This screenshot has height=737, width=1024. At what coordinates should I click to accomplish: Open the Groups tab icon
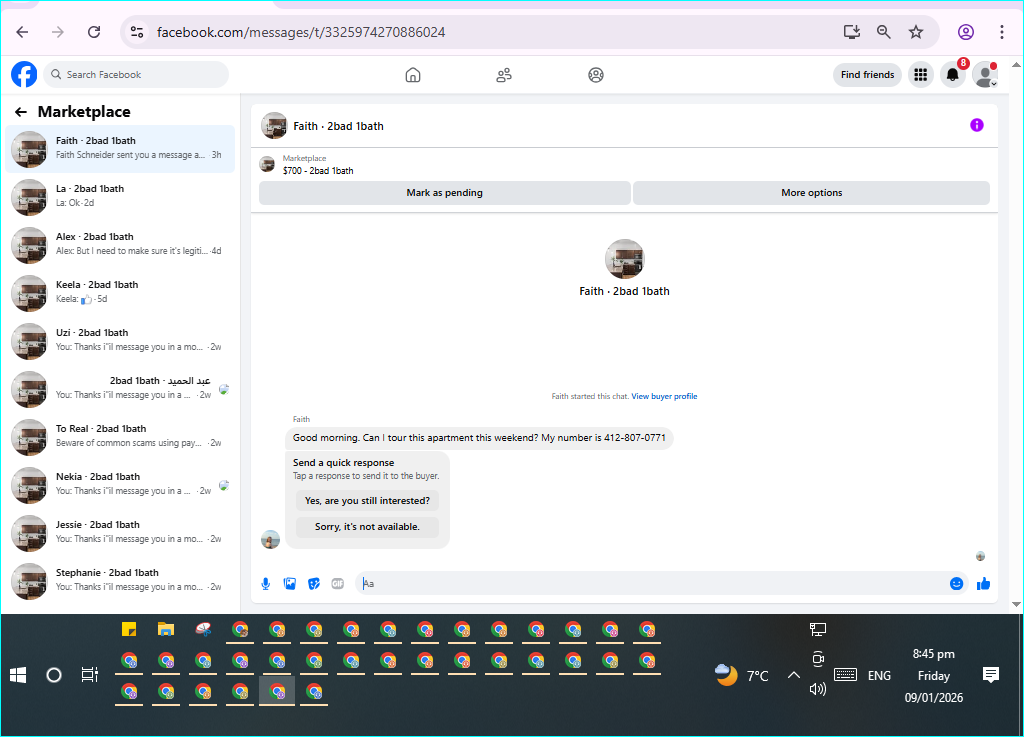tap(596, 75)
